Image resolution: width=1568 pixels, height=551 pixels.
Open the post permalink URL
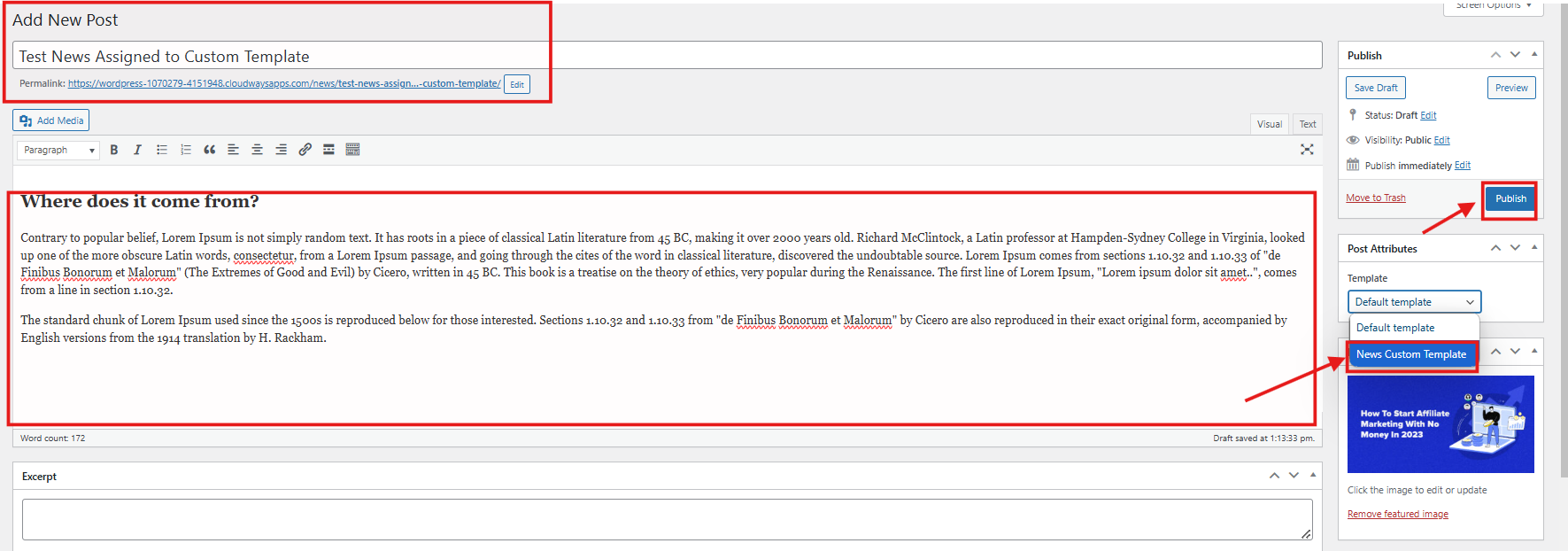coord(284,83)
